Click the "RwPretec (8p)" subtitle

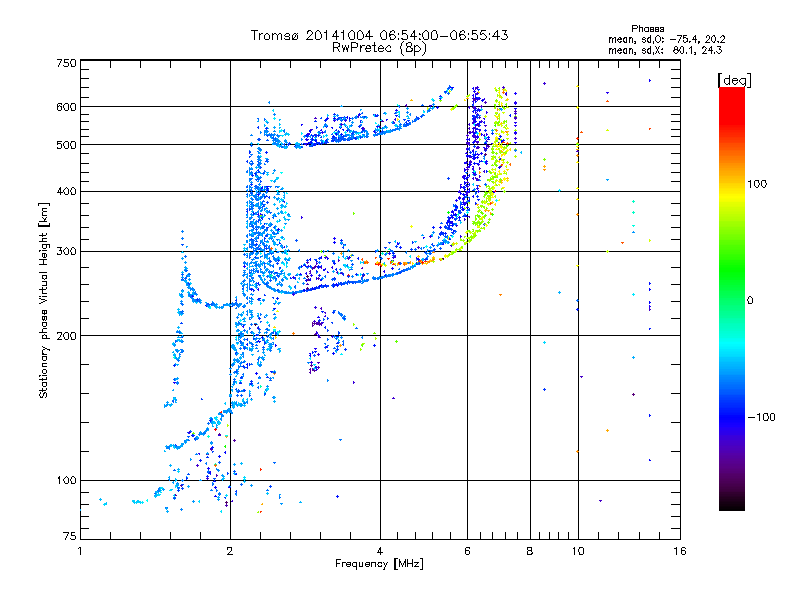coord(379,48)
